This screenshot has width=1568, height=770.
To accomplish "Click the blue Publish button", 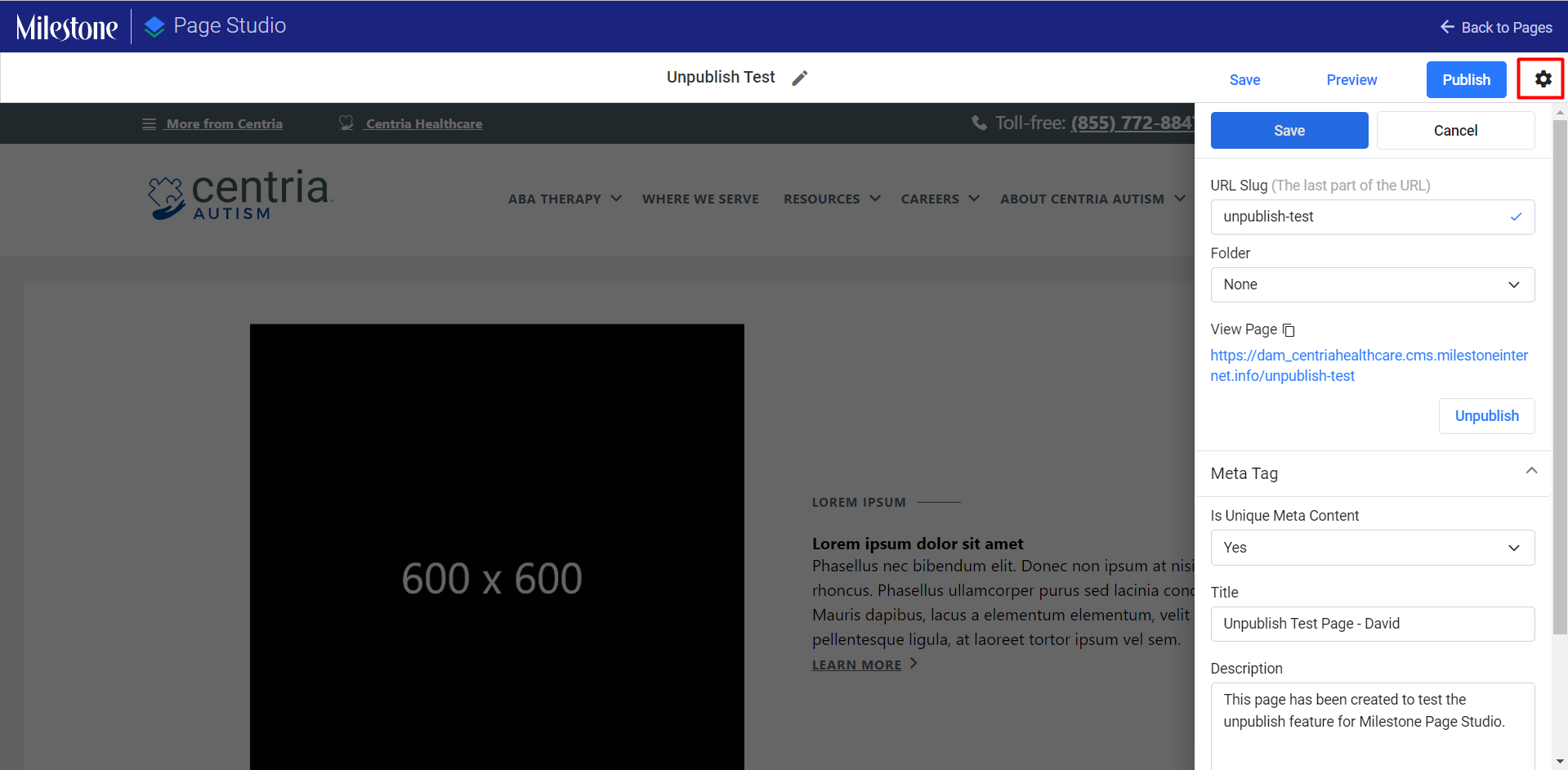I will 1466,80.
